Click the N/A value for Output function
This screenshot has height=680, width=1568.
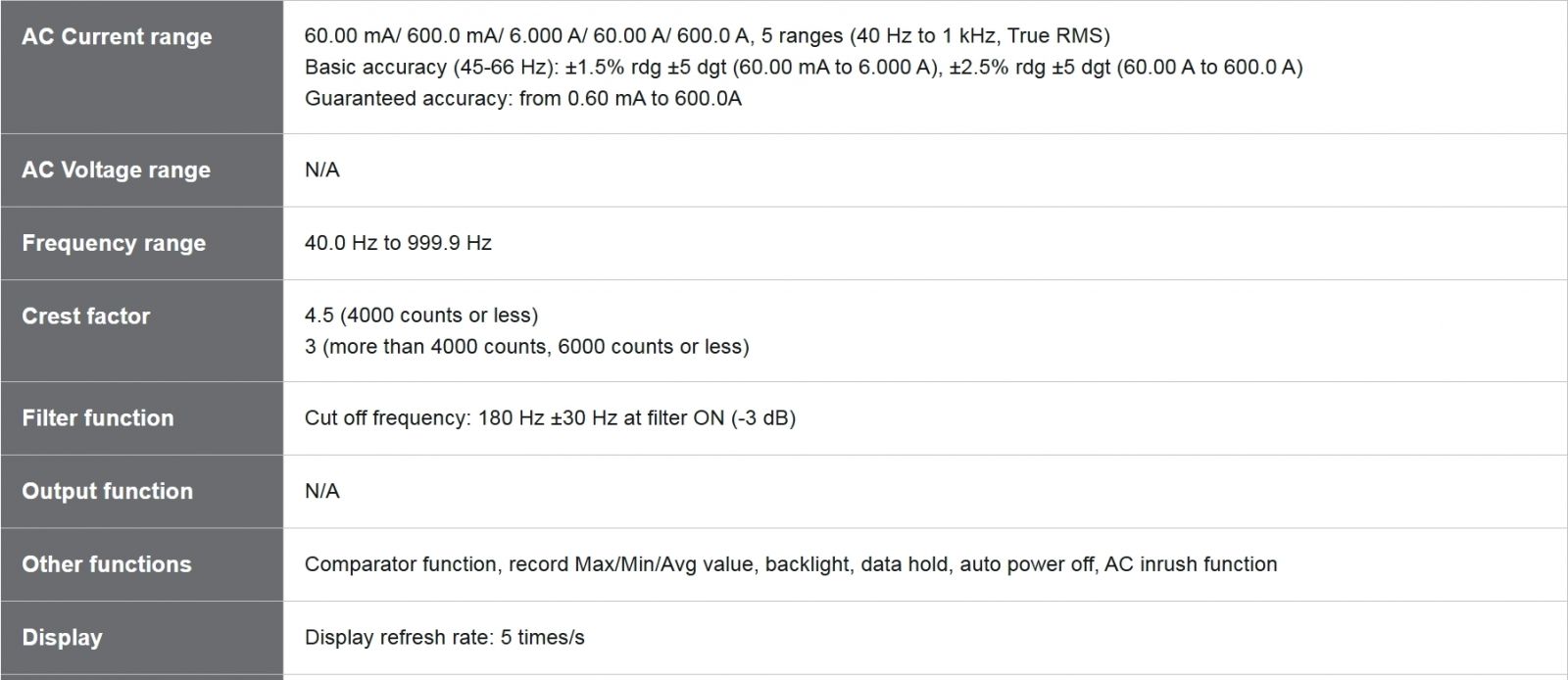[321, 492]
